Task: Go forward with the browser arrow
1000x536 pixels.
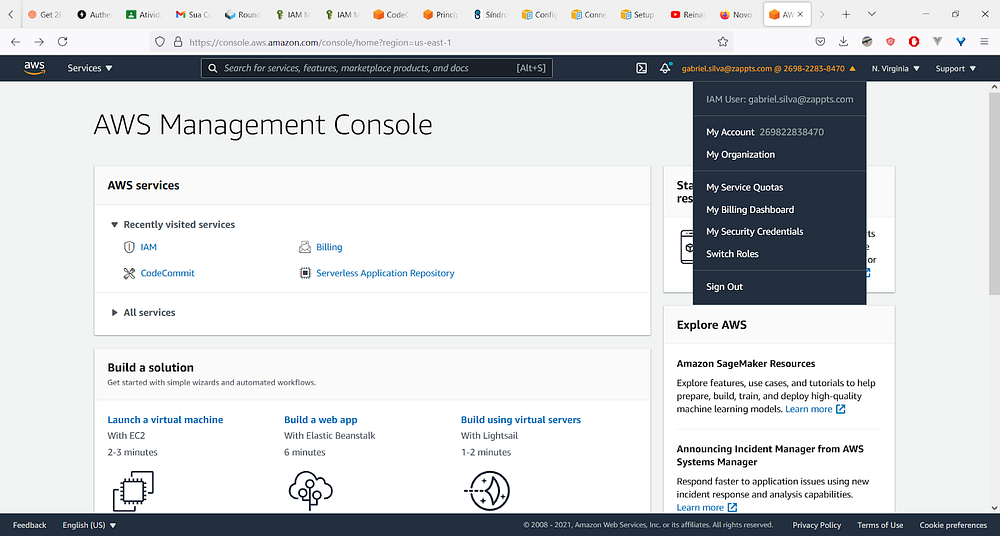Action: coord(39,41)
